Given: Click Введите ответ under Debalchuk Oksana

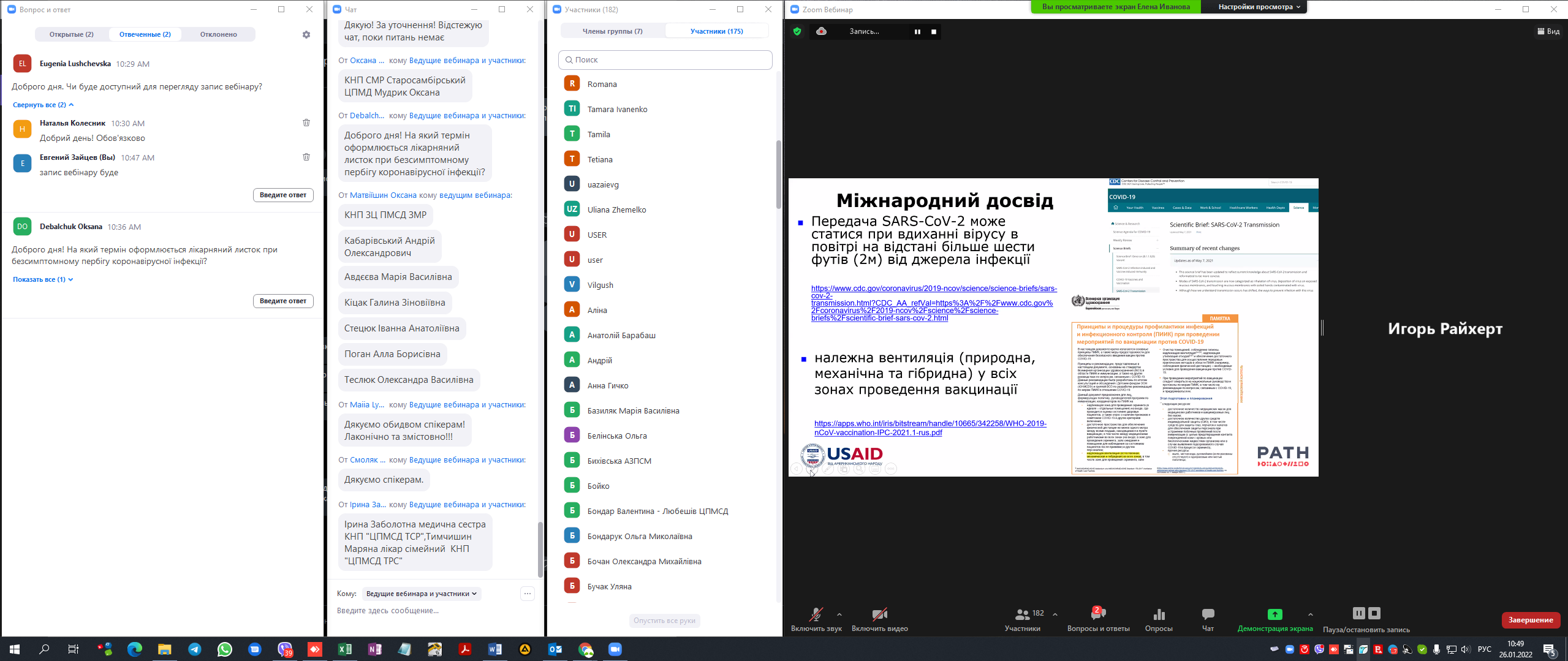Looking at the screenshot, I should (x=283, y=301).
